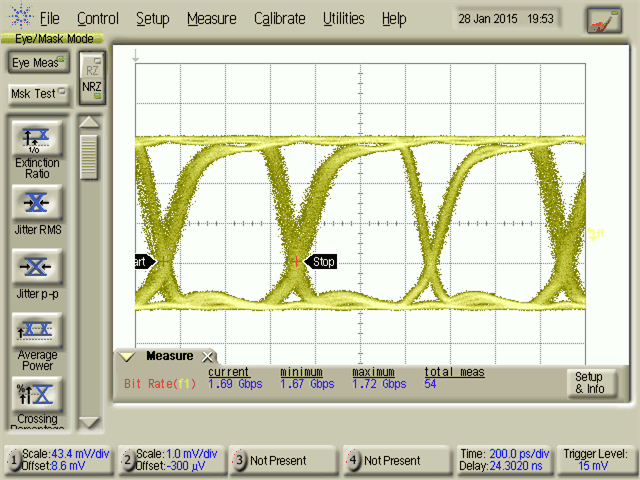The image size is (640, 480).
Task: Click the Jitter p-p measurement icon
Action: 36,266
